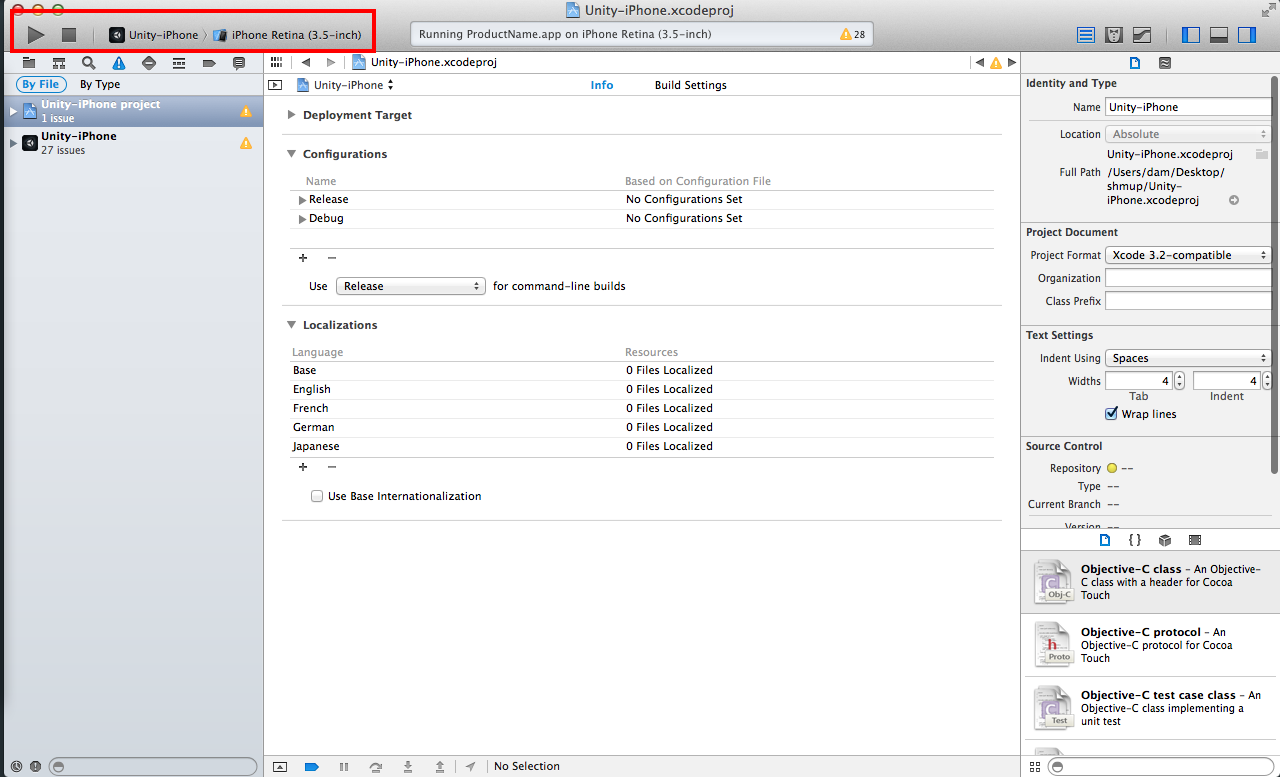Switch to the Assistant editor
This screenshot has height=777, width=1280.
tap(1114, 35)
